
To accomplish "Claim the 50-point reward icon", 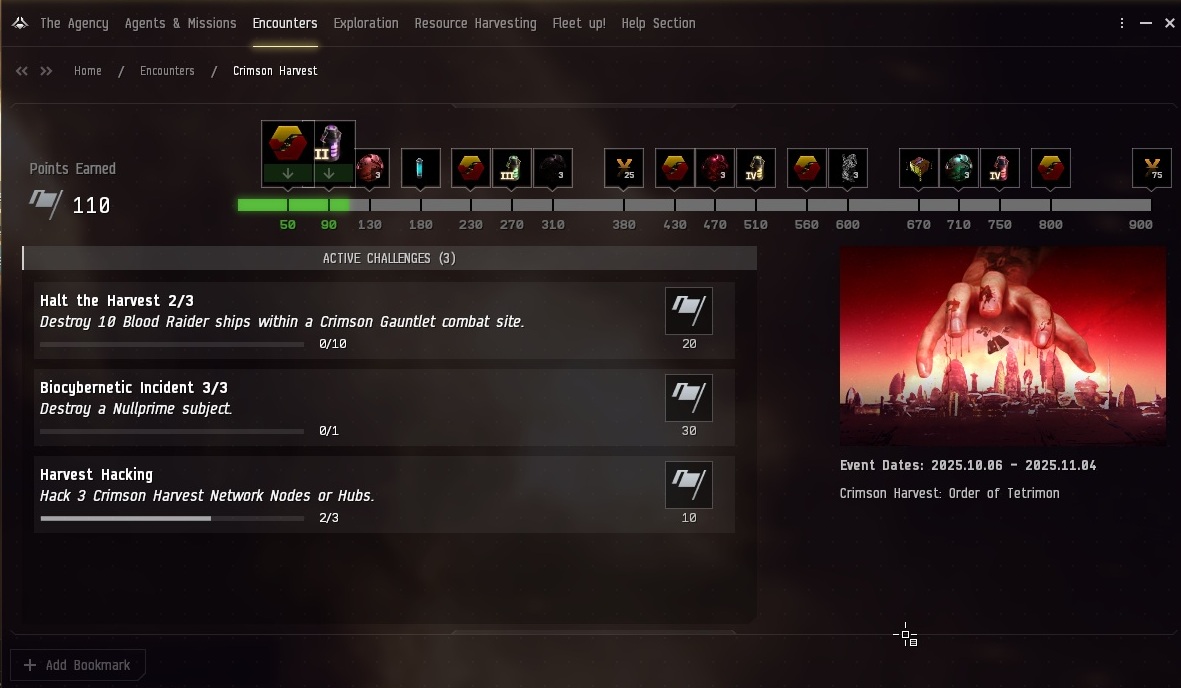I will tap(288, 154).
